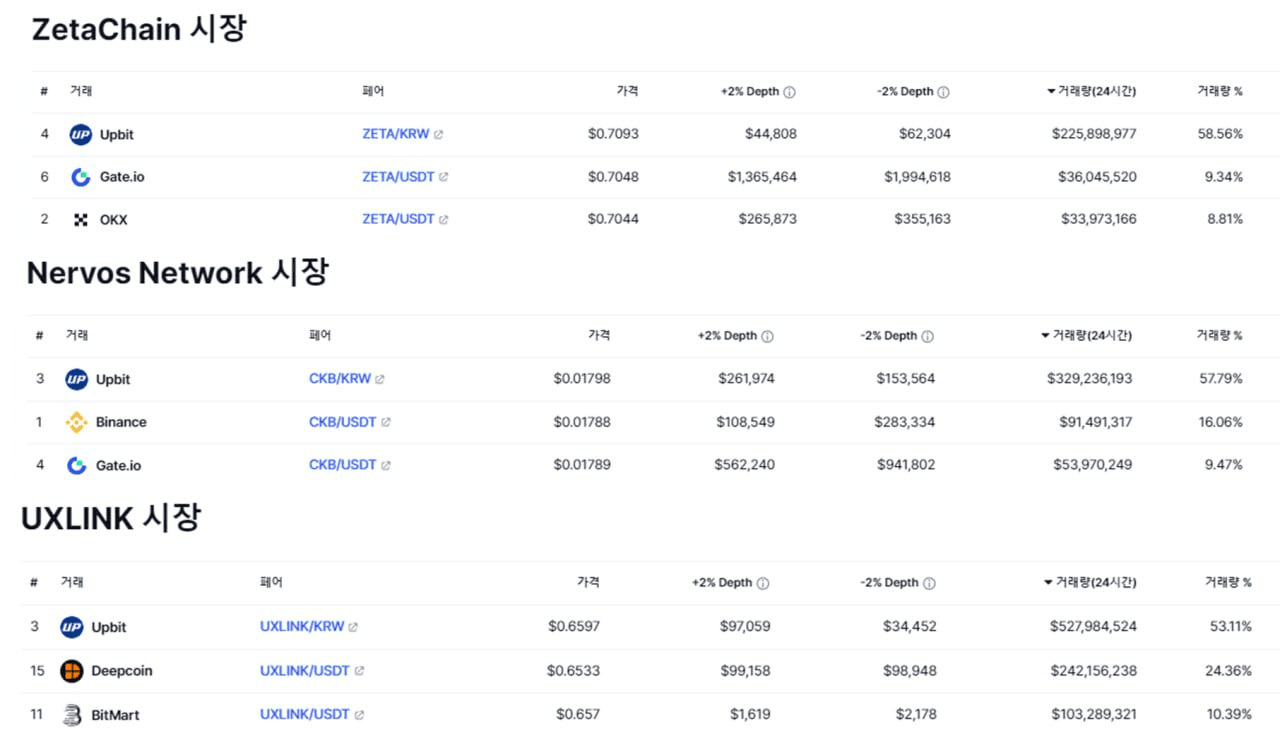
Task: Open the UXLINK/KRW pair link
Action: (x=302, y=627)
